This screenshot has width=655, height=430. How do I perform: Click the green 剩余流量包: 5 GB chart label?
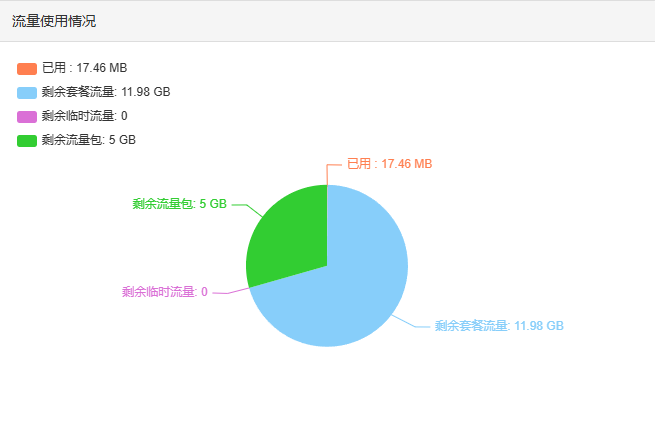pos(180,204)
